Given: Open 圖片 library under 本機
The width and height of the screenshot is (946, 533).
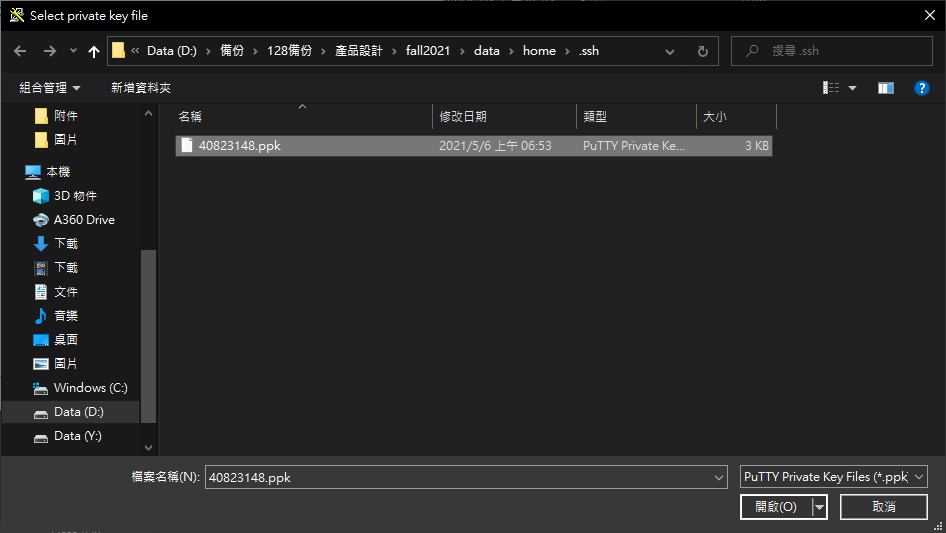Looking at the screenshot, I should [66, 363].
